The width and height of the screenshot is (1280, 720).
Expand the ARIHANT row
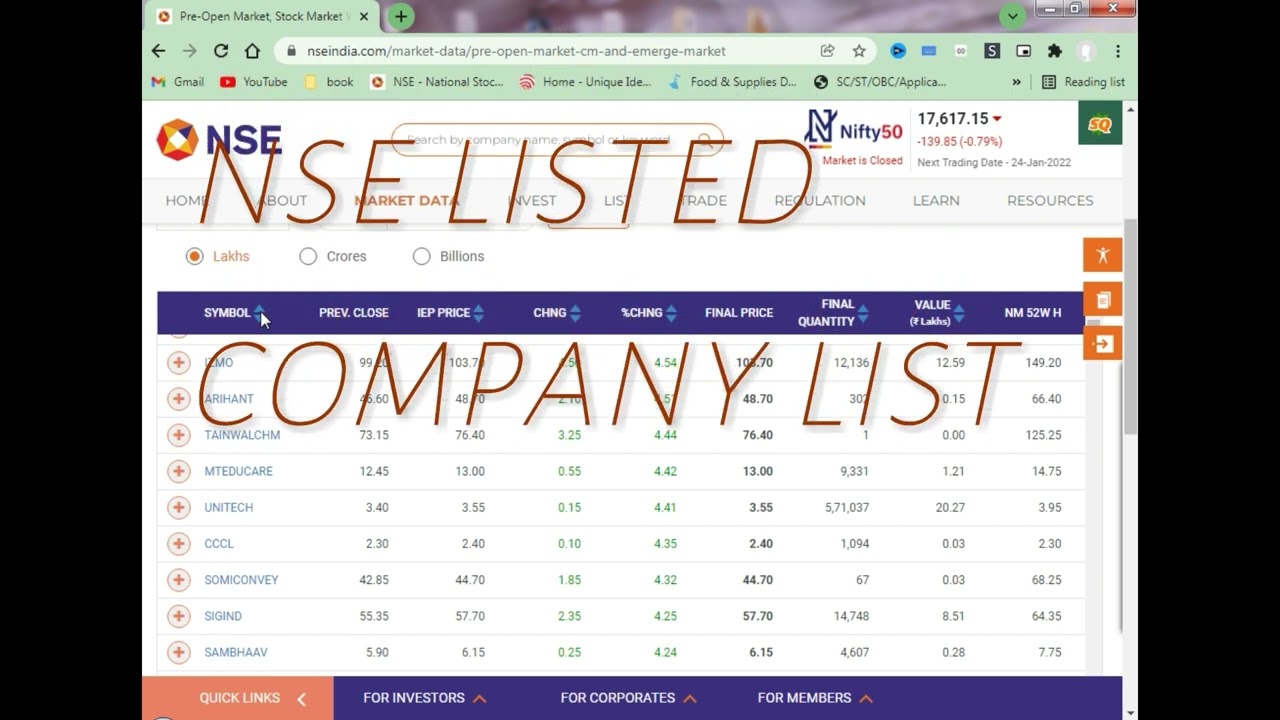[178, 399]
